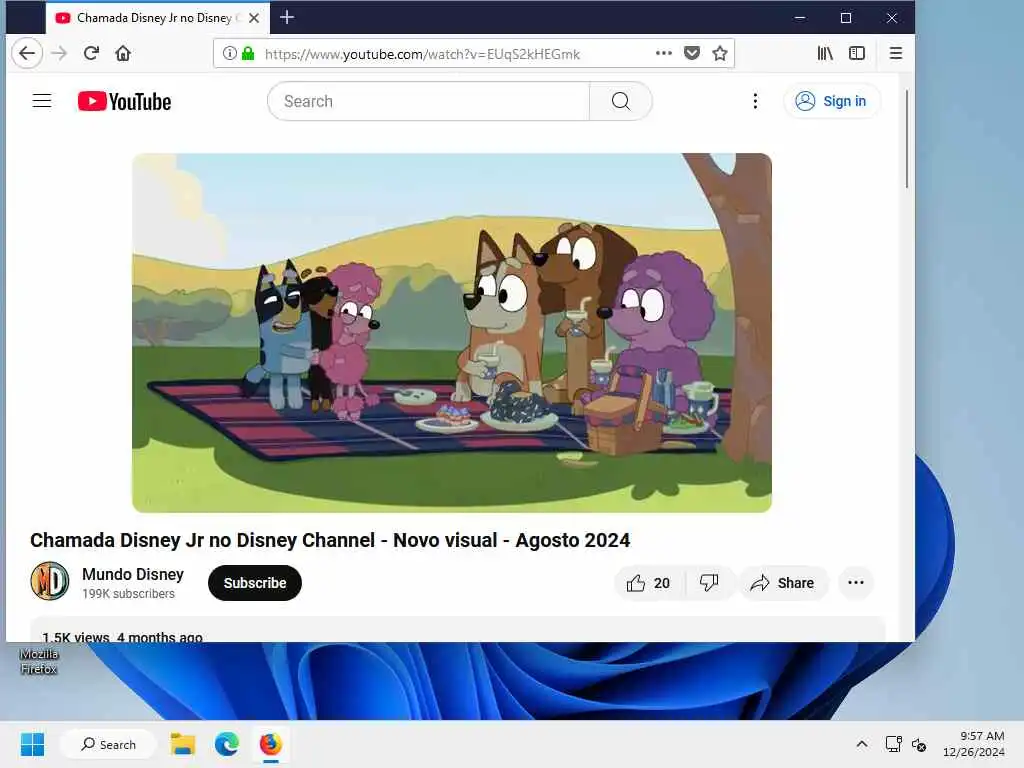Click the page vertical scrollbar
Screen dimensions: 1024x768
[907, 139]
